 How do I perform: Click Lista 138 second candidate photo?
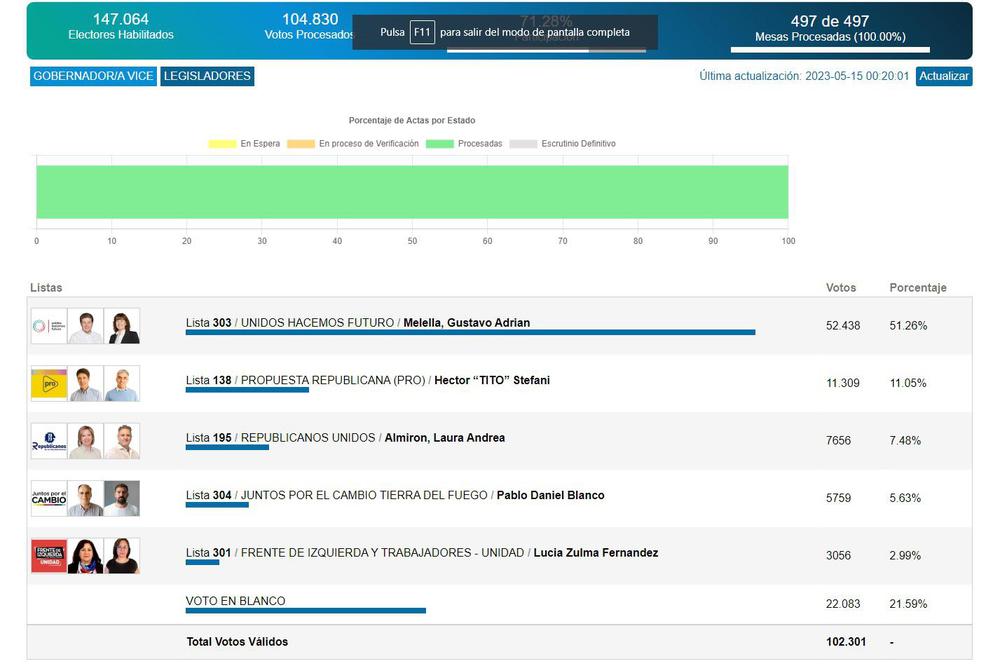pos(122,384)
